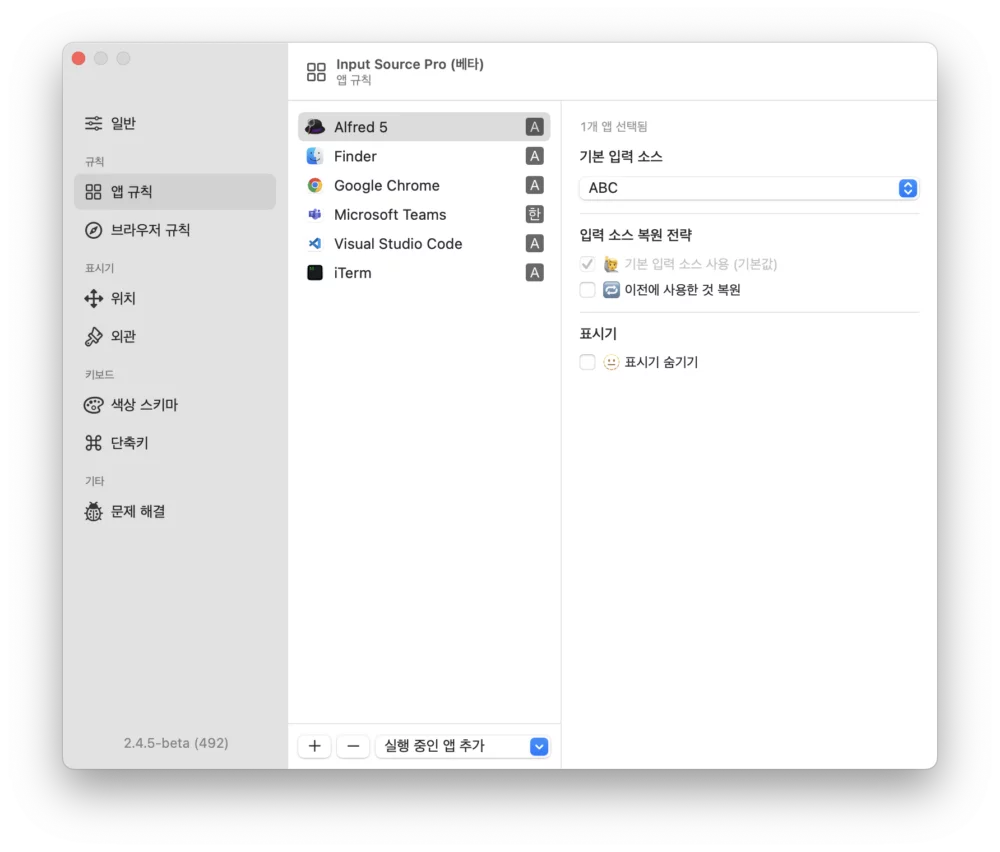The height and width of the screenshot is (852, 1000).
Task: Click the Finder app icon
Action: pos(315,156)
